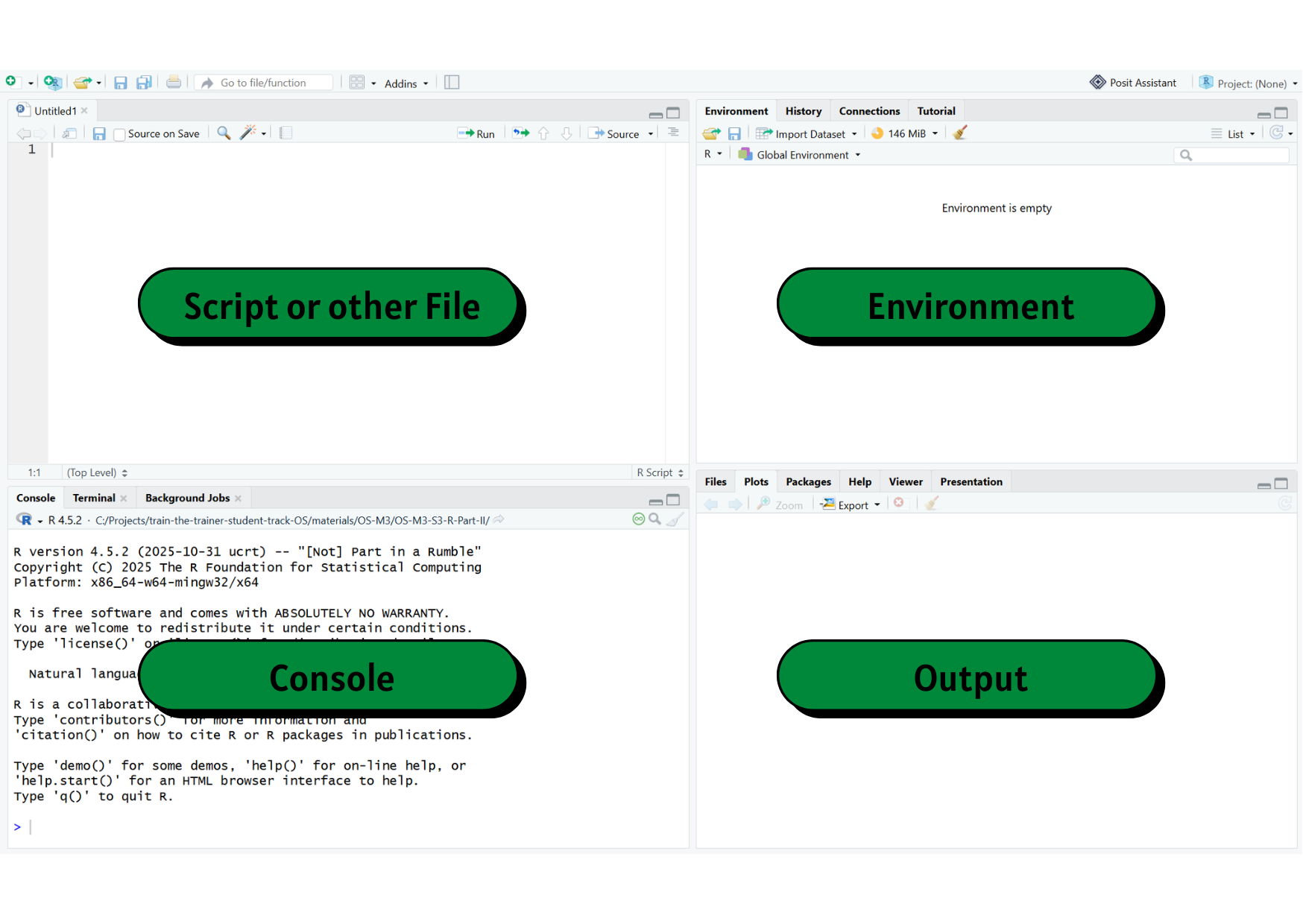The height and width of the screenshot is (924, 1303).
Task: Open the Packages tab
Action: point(808,482)
